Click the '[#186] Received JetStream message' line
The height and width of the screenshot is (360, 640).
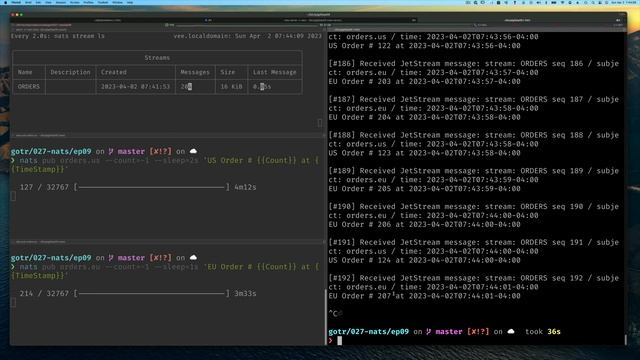[x=473, y=64]
